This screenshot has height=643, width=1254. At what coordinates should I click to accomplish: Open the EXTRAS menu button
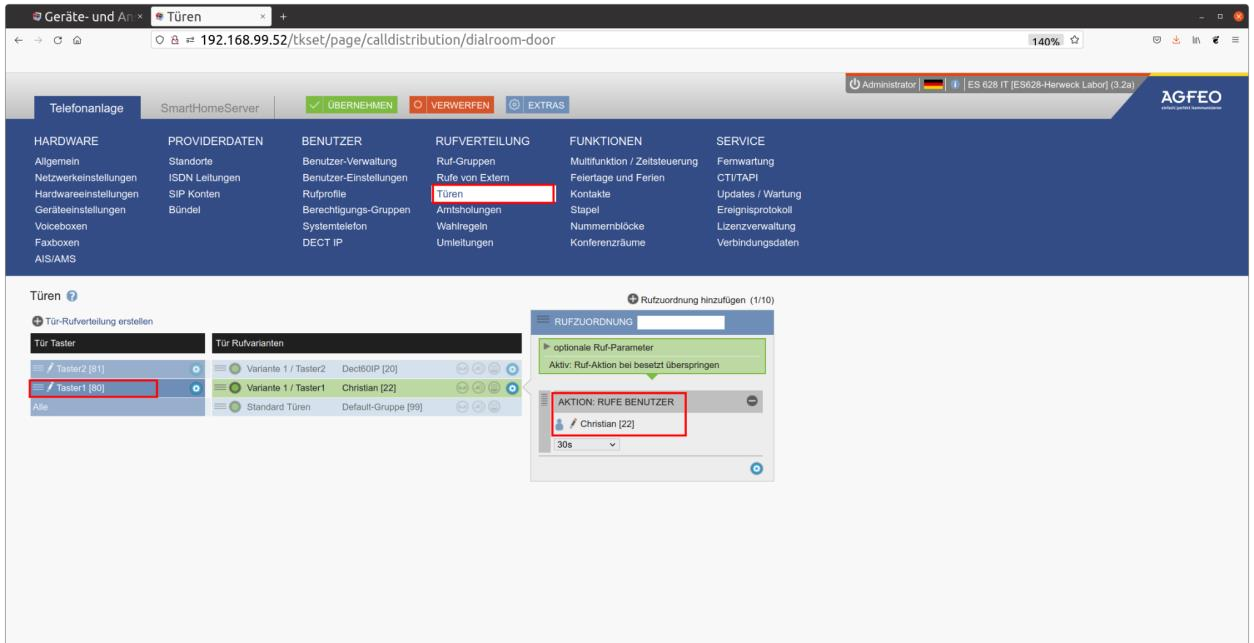pyautogui.click(x=537, y=103)
